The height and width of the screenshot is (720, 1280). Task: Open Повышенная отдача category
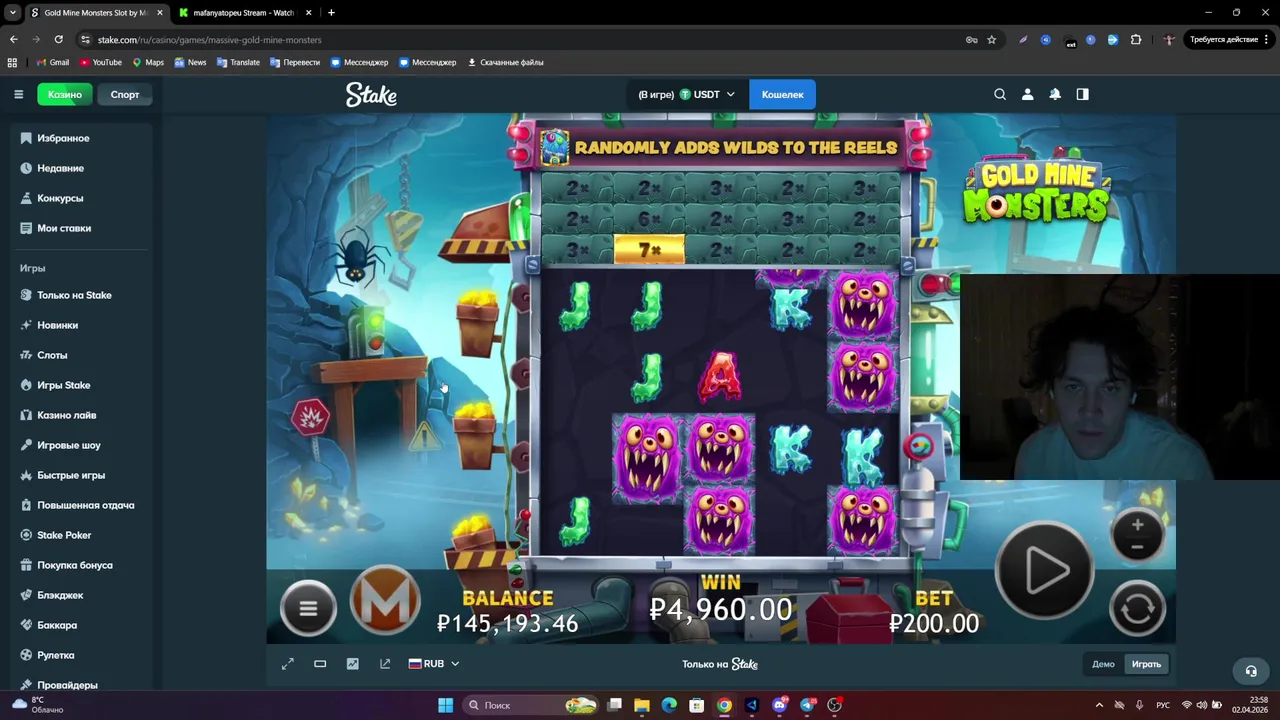[80, 505]
